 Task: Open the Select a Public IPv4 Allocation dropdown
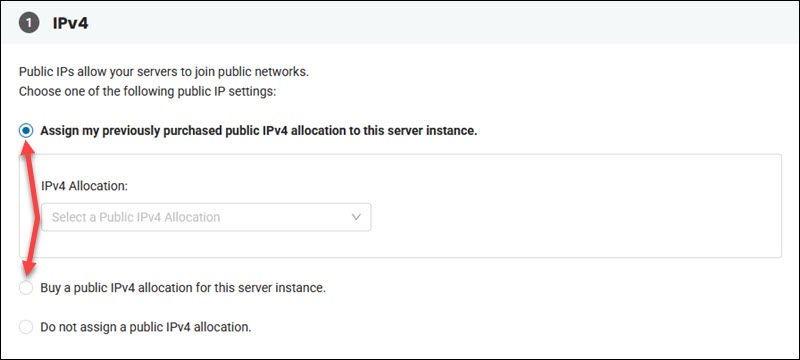click(206, 217)
